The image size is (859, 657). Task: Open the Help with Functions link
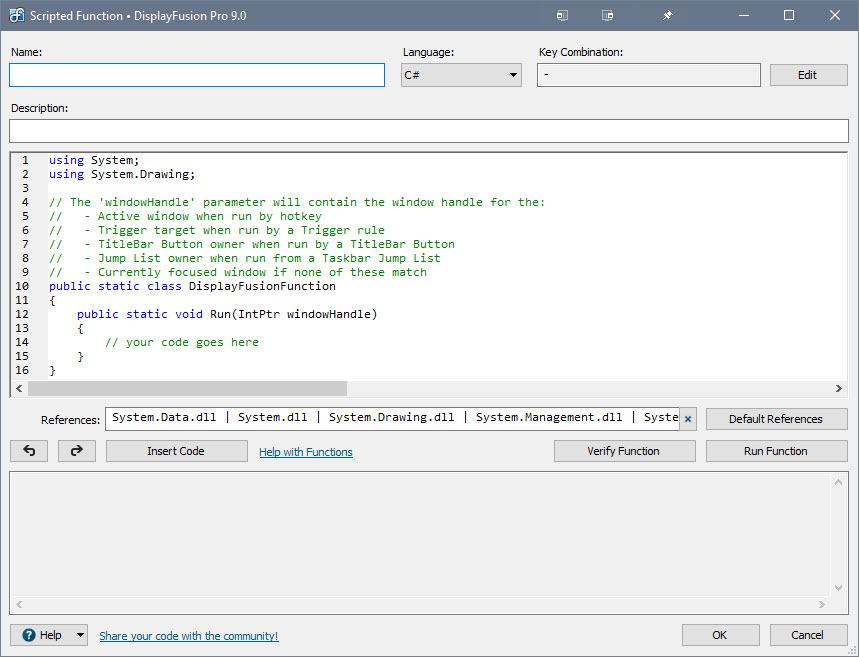click(x=306, y=452)
